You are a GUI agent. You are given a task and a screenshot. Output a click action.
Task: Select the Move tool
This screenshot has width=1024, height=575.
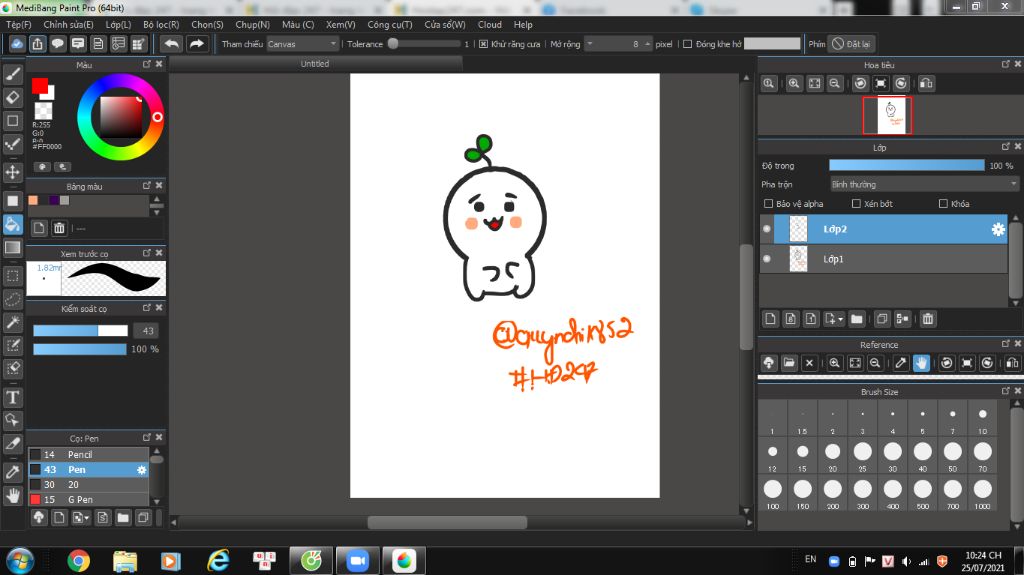coord(12,172)
